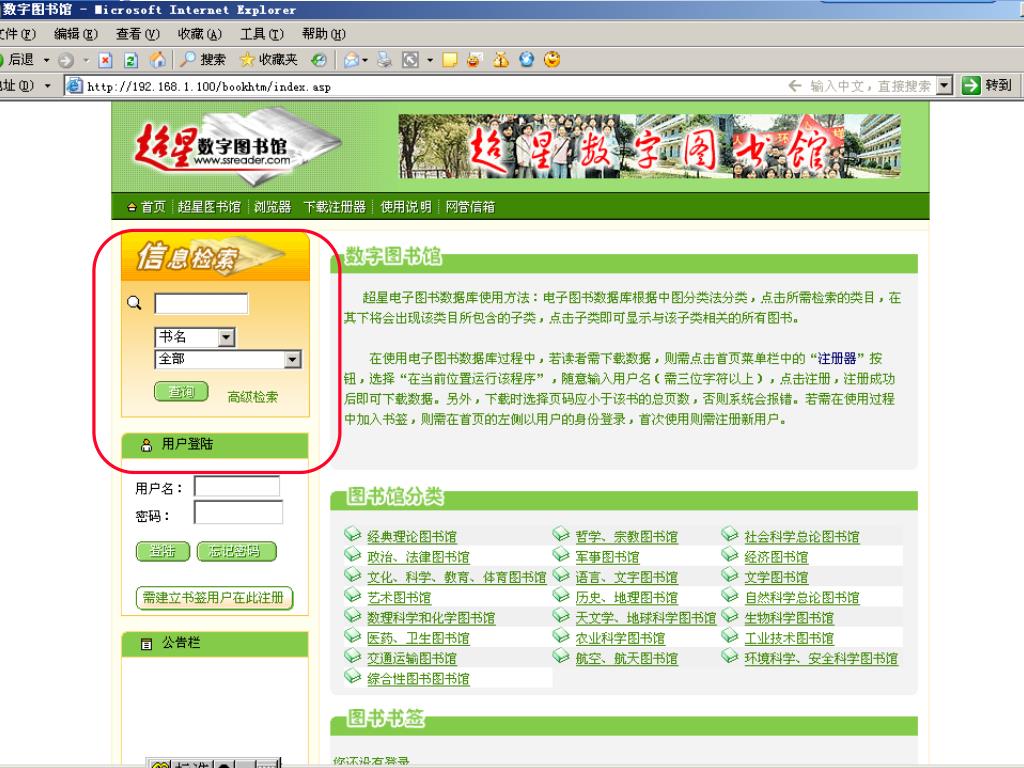Open the 工具 (Tools) menu
The image size is (1024, 768).
pos(262,34)
